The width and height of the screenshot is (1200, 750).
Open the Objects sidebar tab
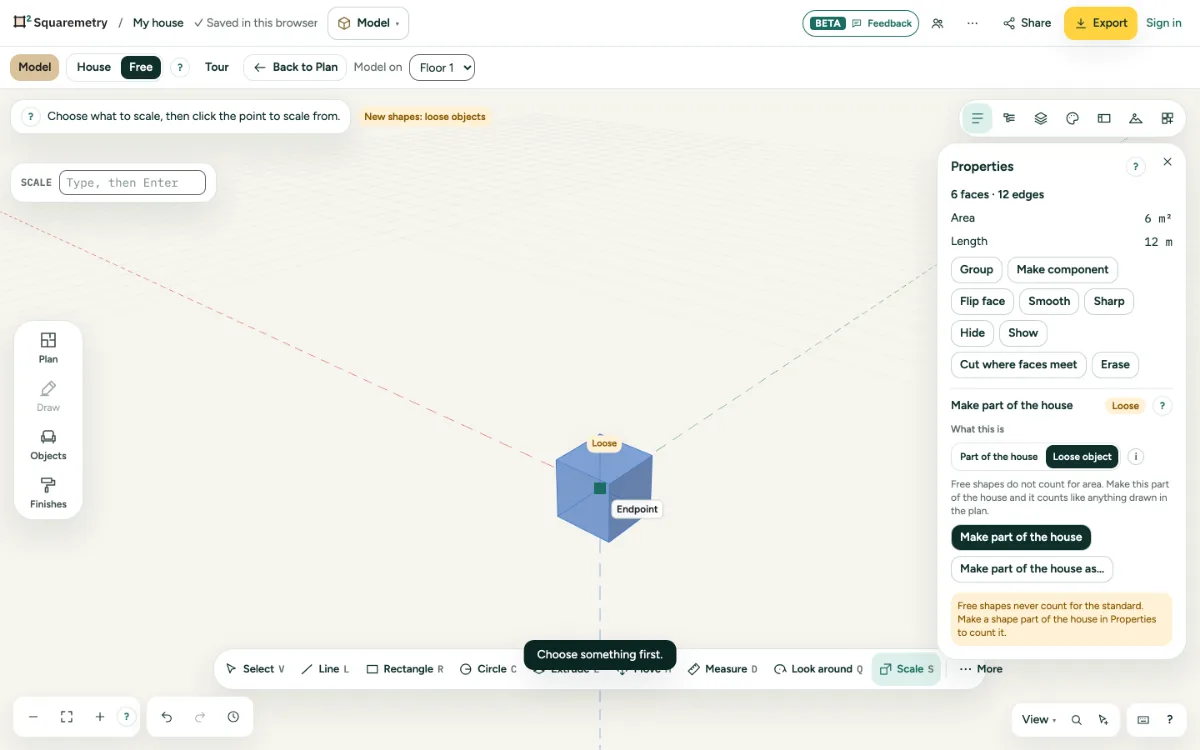point(48,444)
